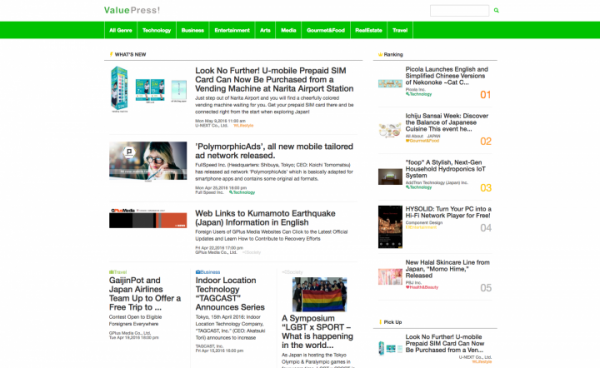Focus the search input field
The height and width of the screenshot is (368, 600).
pyautogui.click(x=459, y=10)
